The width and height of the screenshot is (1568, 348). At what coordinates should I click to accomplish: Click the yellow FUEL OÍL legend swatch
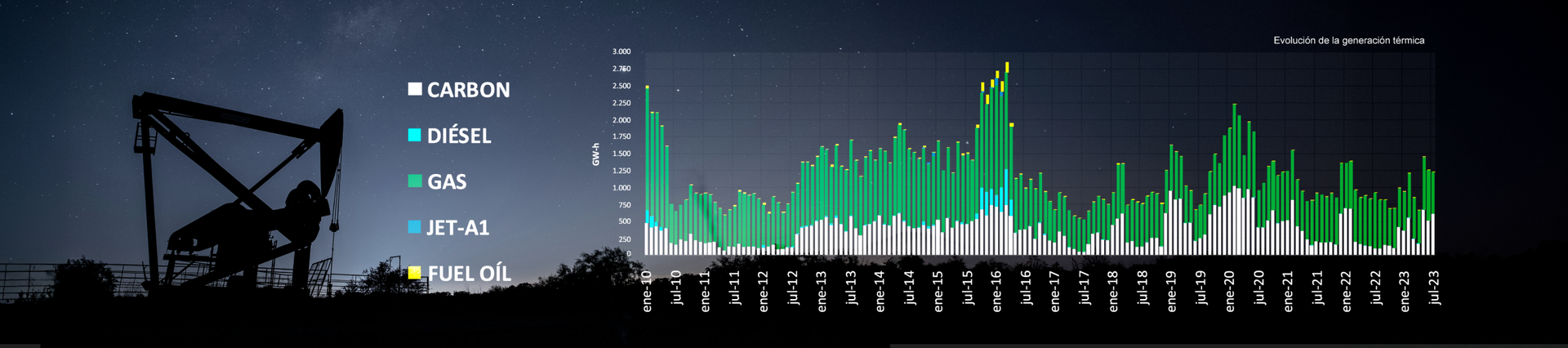(x=415, y=273)
